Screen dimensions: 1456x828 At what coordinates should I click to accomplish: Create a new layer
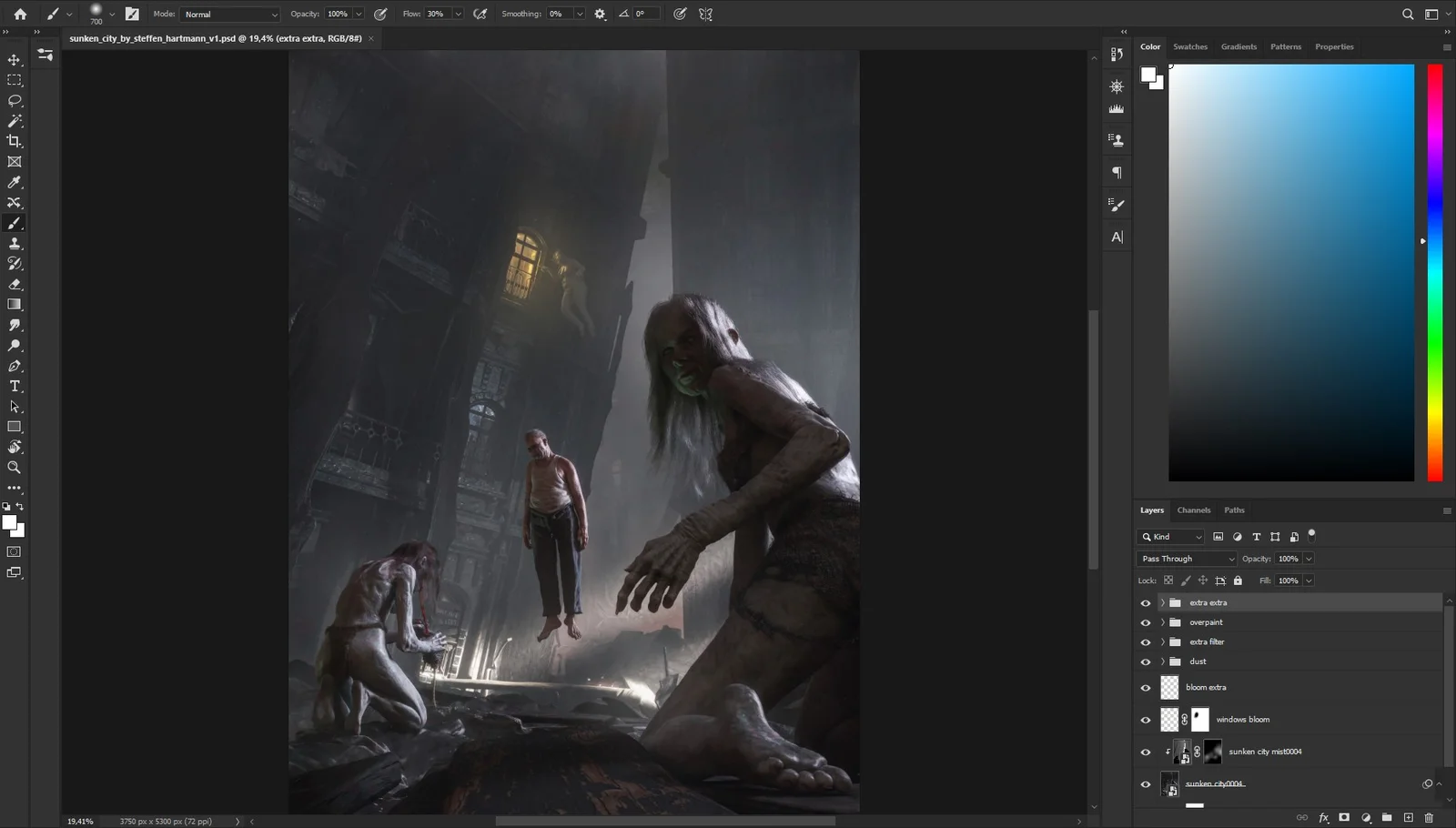point(1407,817)
